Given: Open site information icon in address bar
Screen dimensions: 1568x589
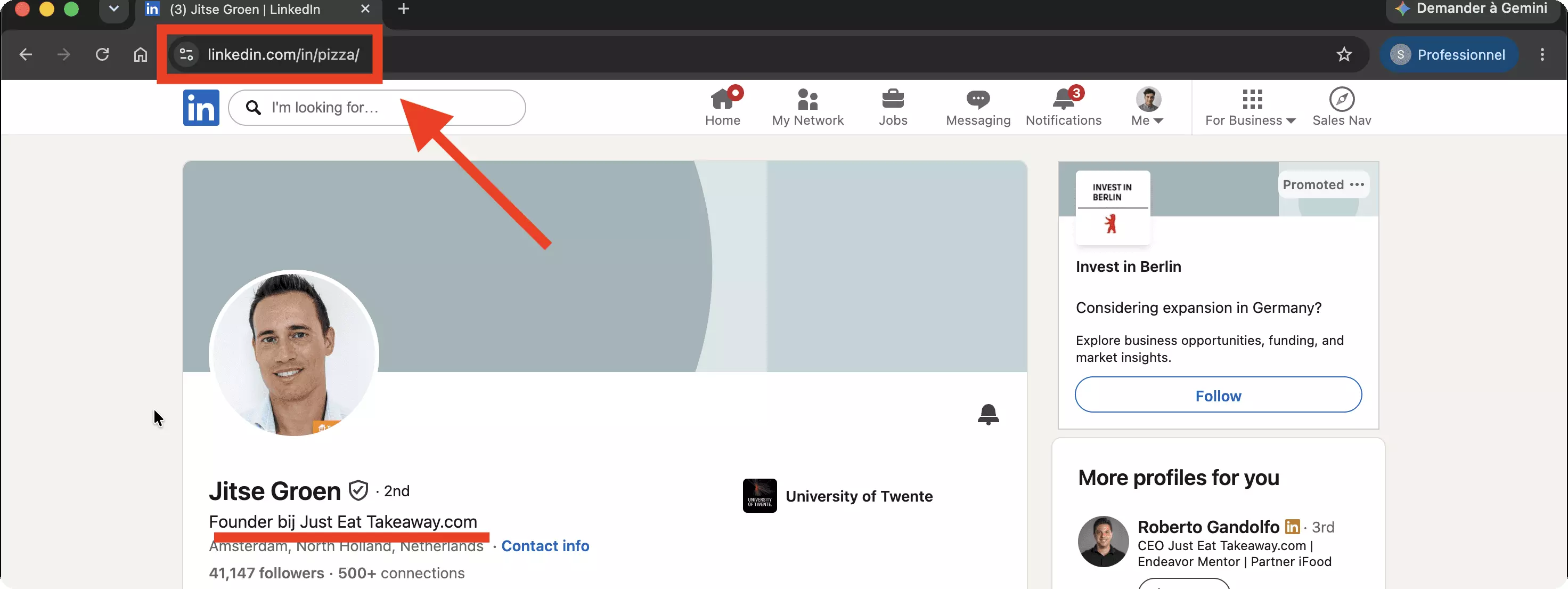Looking at the screenshot, I should coord(187,55).
